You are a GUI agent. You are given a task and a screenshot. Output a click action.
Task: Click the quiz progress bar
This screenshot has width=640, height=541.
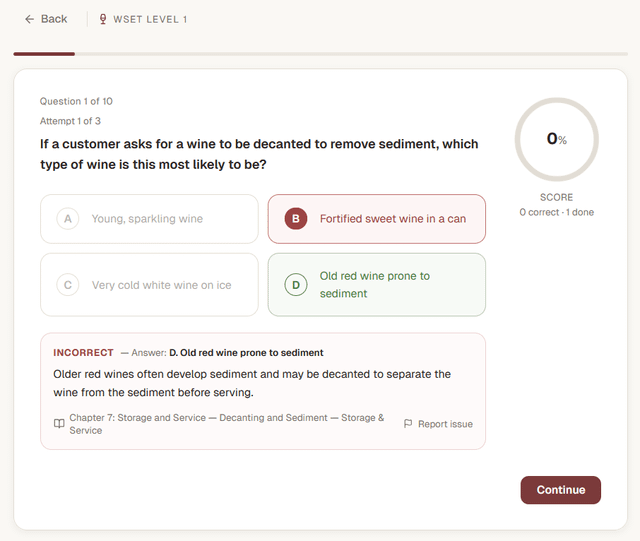click(x=320, y=53)
